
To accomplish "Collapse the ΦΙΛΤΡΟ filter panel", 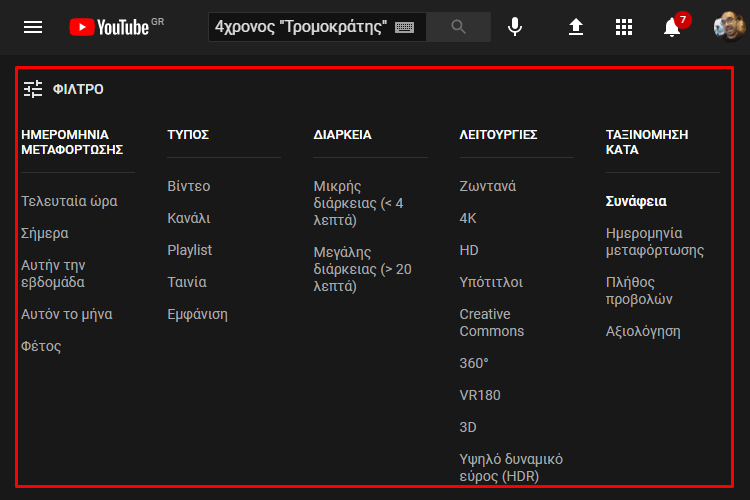I will 64,89.
